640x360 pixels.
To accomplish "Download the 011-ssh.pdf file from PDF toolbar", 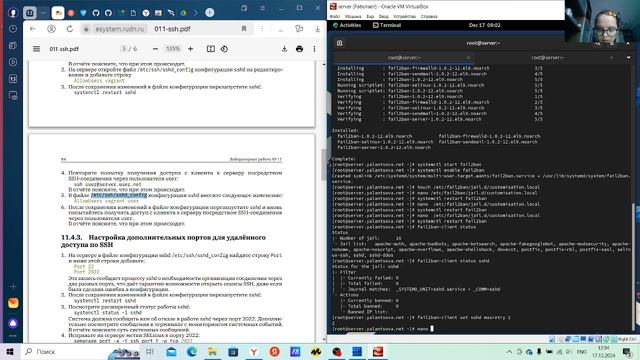I will point(284,49).
